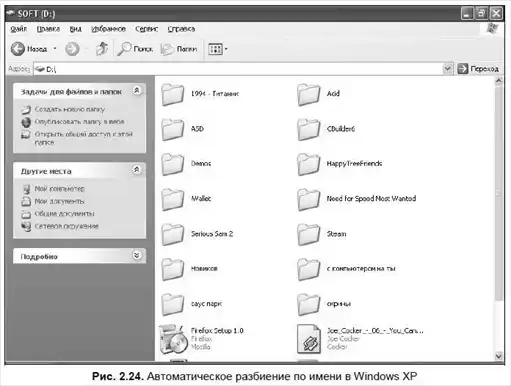Select the Demos folder icon
511x386 pixels.
click(x=173, y=164)
